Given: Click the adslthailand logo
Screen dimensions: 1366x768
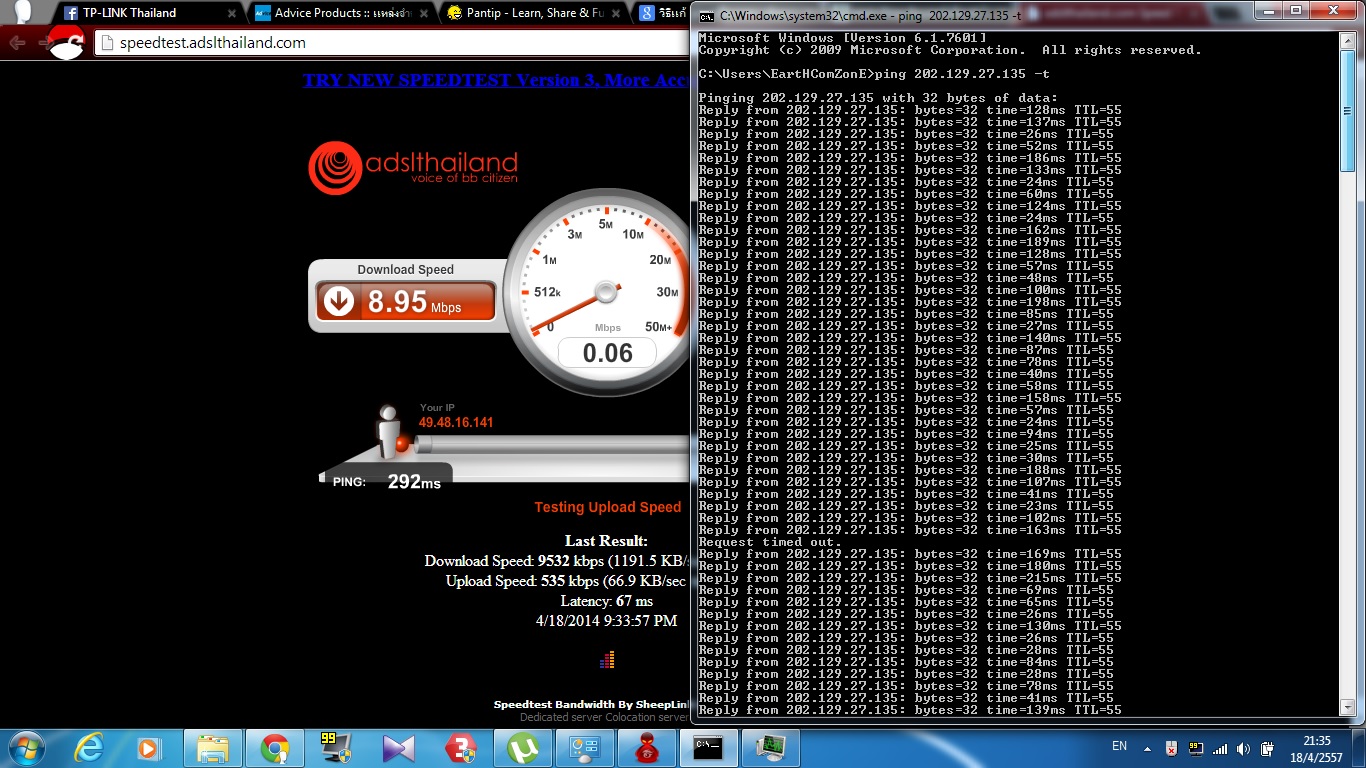Looking at the screenshot, I should pos(413,168).
